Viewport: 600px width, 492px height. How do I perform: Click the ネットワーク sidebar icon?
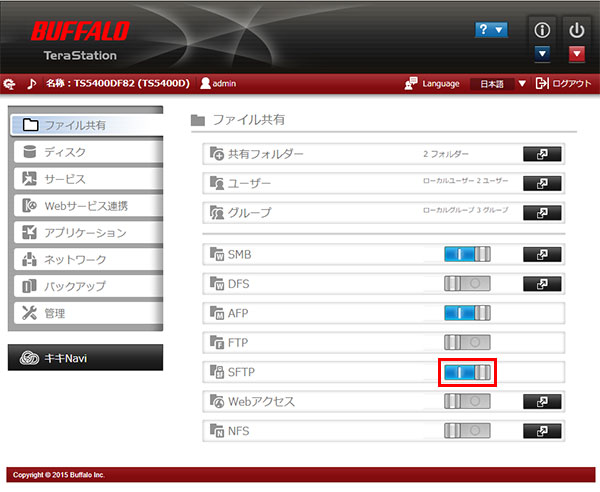pyautogui.click(x=29, y=259)
